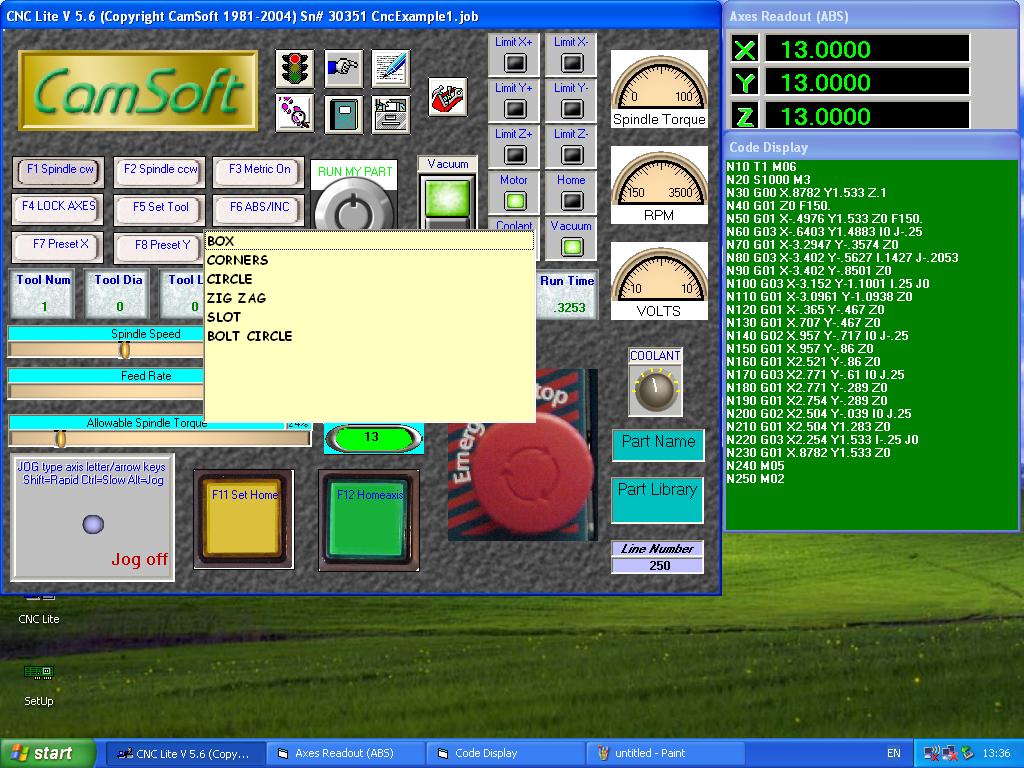The width and height of the screenshot is (1024, 768).
Task: Click the green Z axis icon
Action: [x=744, y=116]
